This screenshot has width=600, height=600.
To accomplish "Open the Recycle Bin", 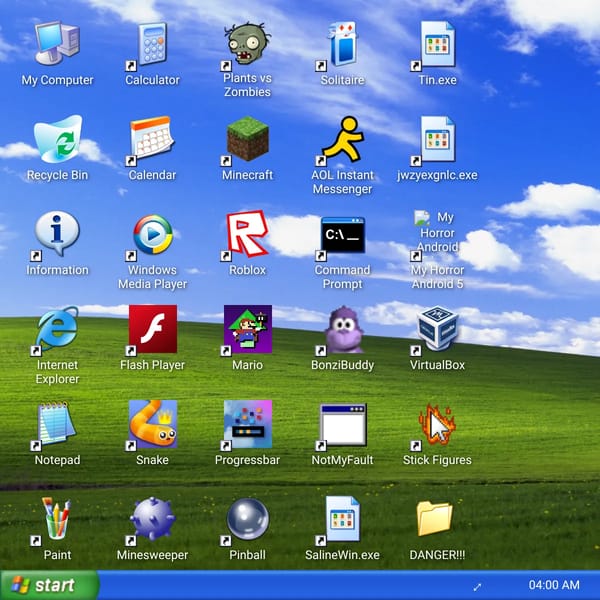I will coord(58,138).
